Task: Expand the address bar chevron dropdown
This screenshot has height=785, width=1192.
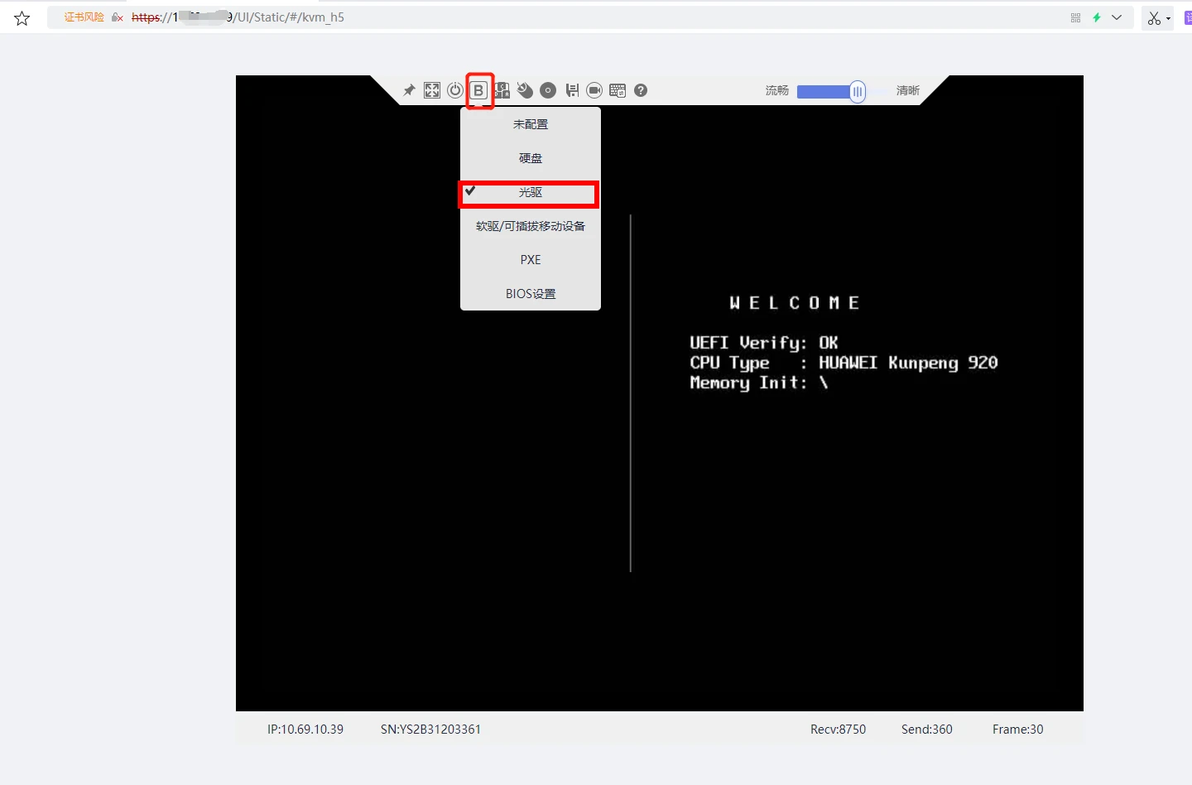Action: [x=1116, y=17]
